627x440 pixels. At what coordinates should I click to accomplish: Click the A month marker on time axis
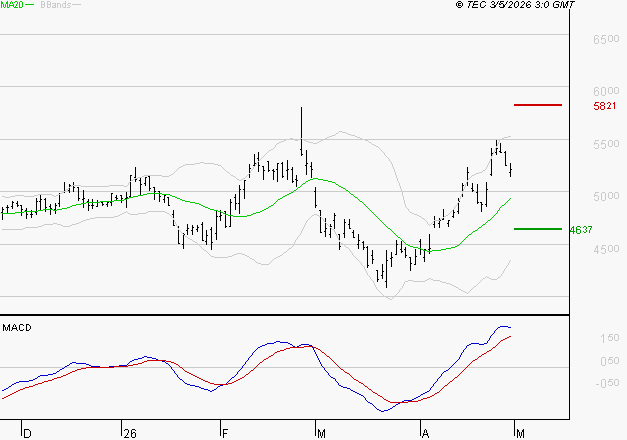[x=425, y=434]
